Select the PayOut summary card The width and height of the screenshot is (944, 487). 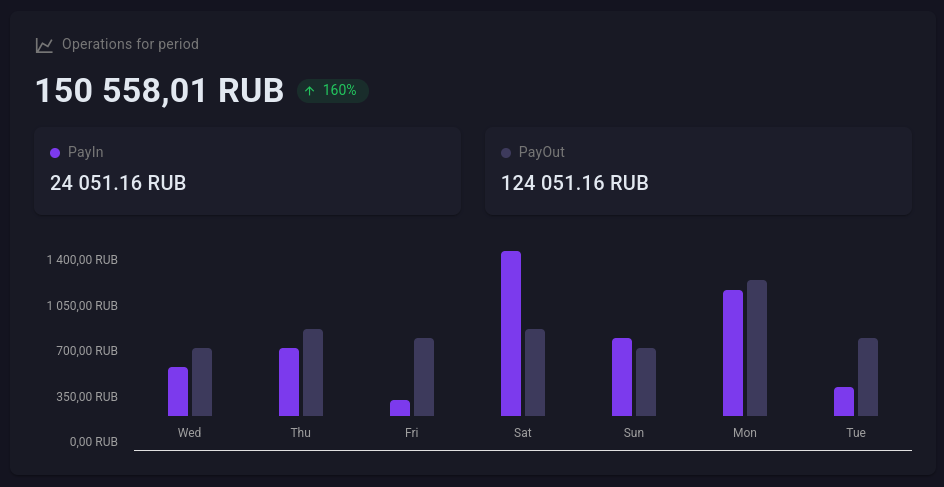[x=698, y=170]
